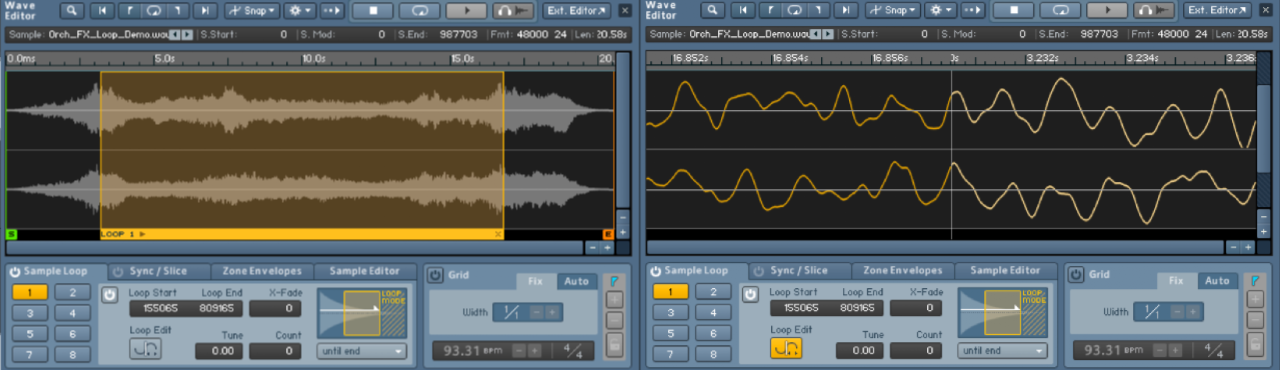1280x370 pixels.
Task: Toggle loop 1 power button in right panel
Action: coord(749,295)
